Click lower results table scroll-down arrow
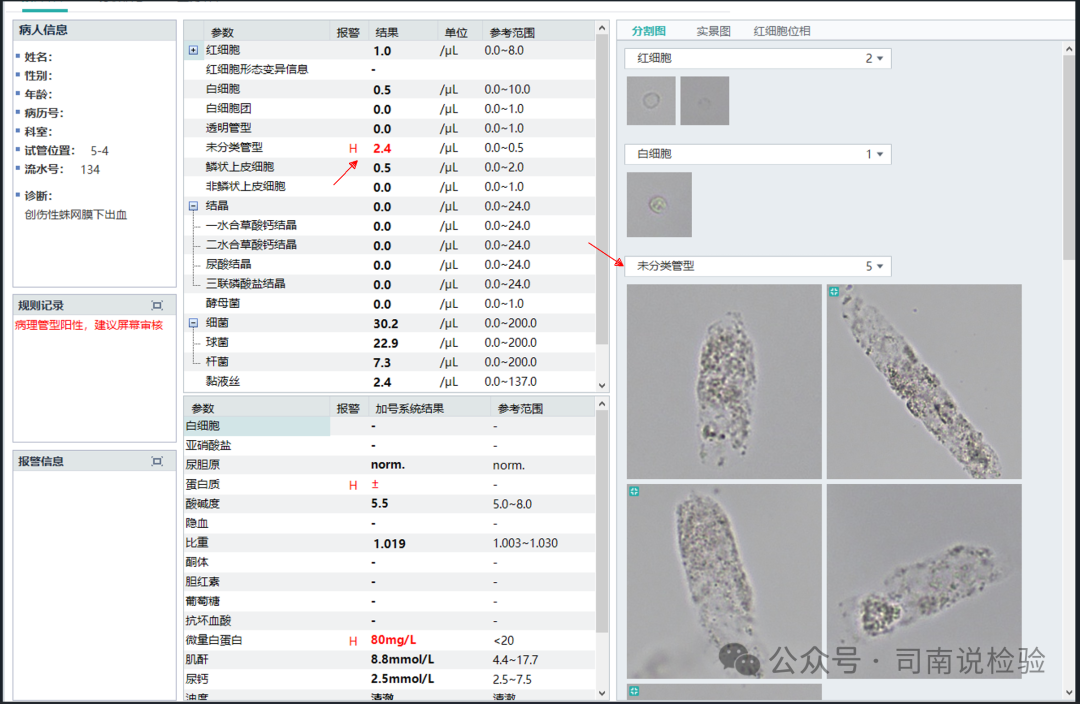The image size is (1080, 704). 602,693
